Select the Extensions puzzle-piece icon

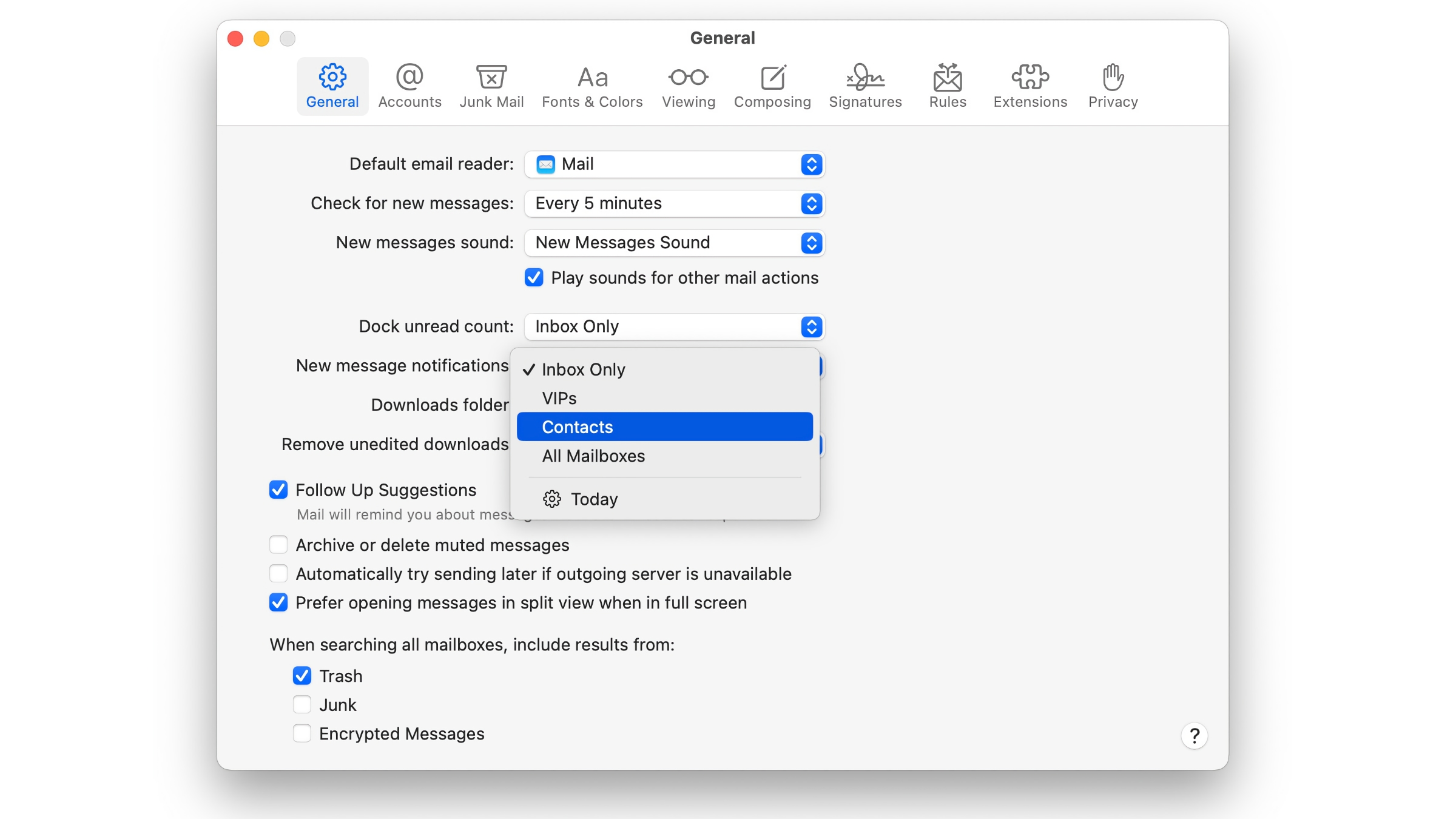(x=1030, y=85)
